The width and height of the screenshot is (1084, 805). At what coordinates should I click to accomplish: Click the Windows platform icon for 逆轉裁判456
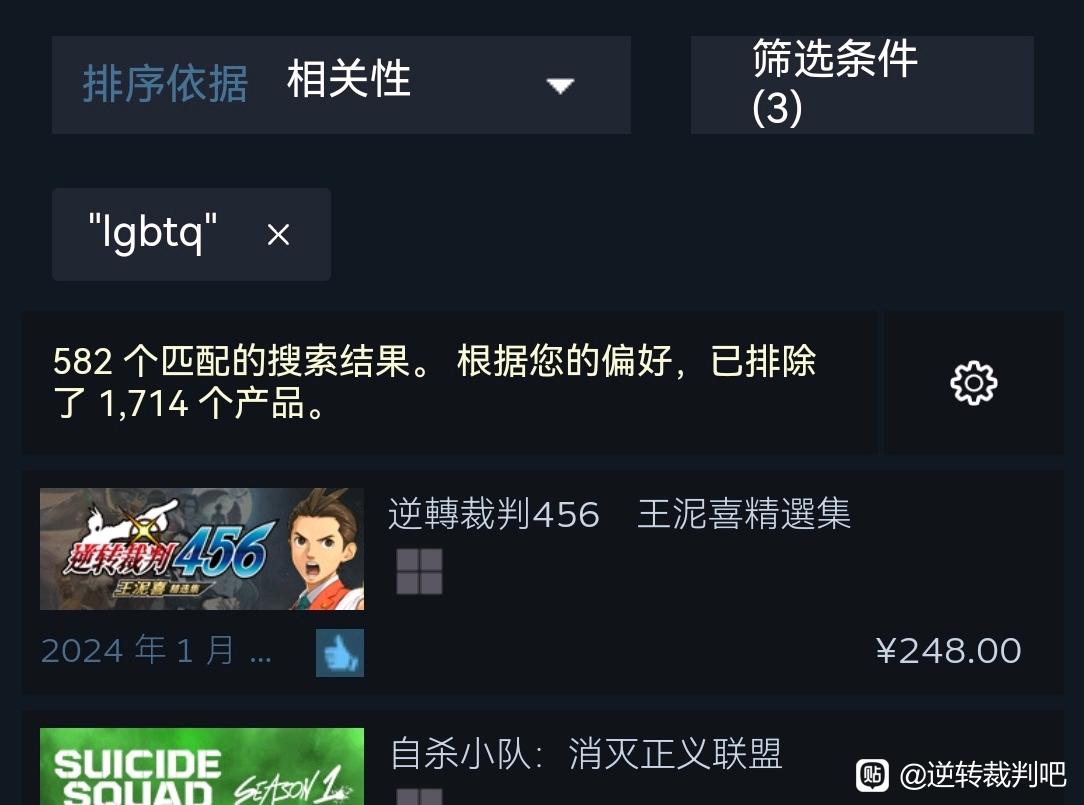419,571
